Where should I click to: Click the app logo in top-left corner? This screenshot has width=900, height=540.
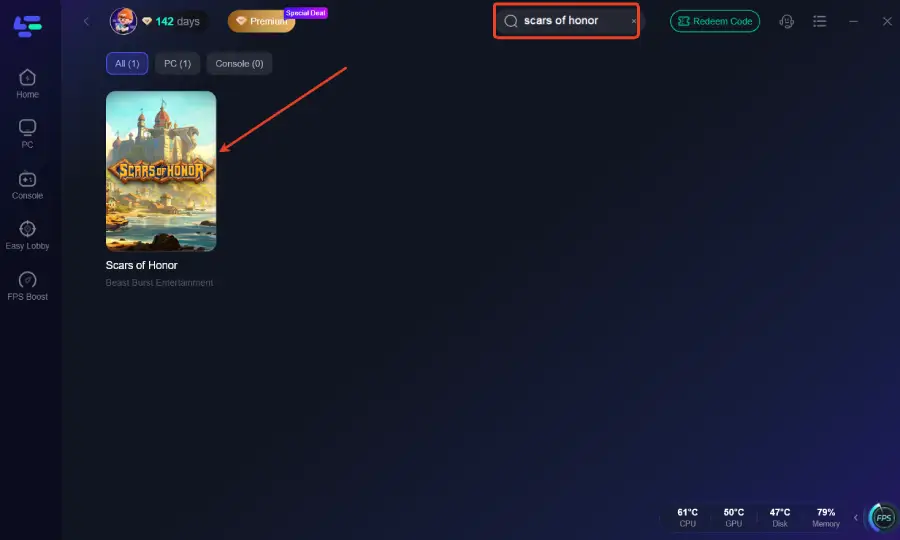(25, 24)
